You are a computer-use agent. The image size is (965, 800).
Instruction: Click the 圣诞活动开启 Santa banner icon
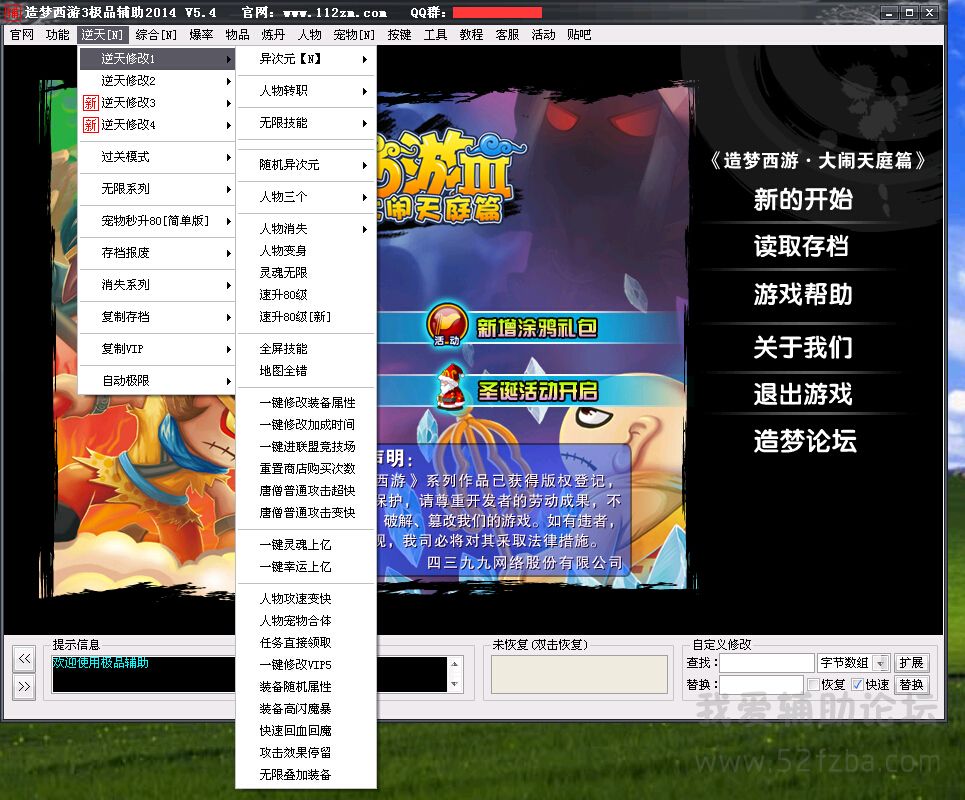(x=450, y=386)
